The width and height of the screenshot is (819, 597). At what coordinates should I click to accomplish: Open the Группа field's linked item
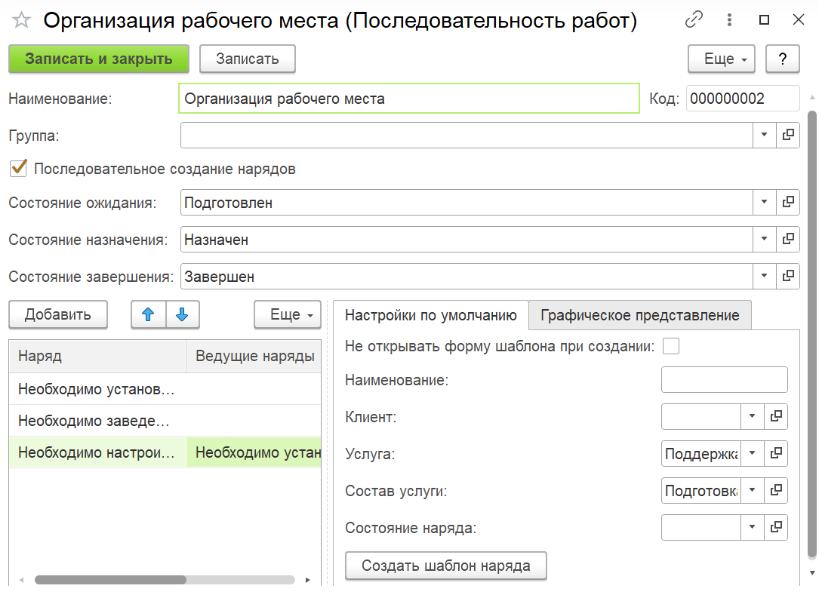(x=788, y=135)
